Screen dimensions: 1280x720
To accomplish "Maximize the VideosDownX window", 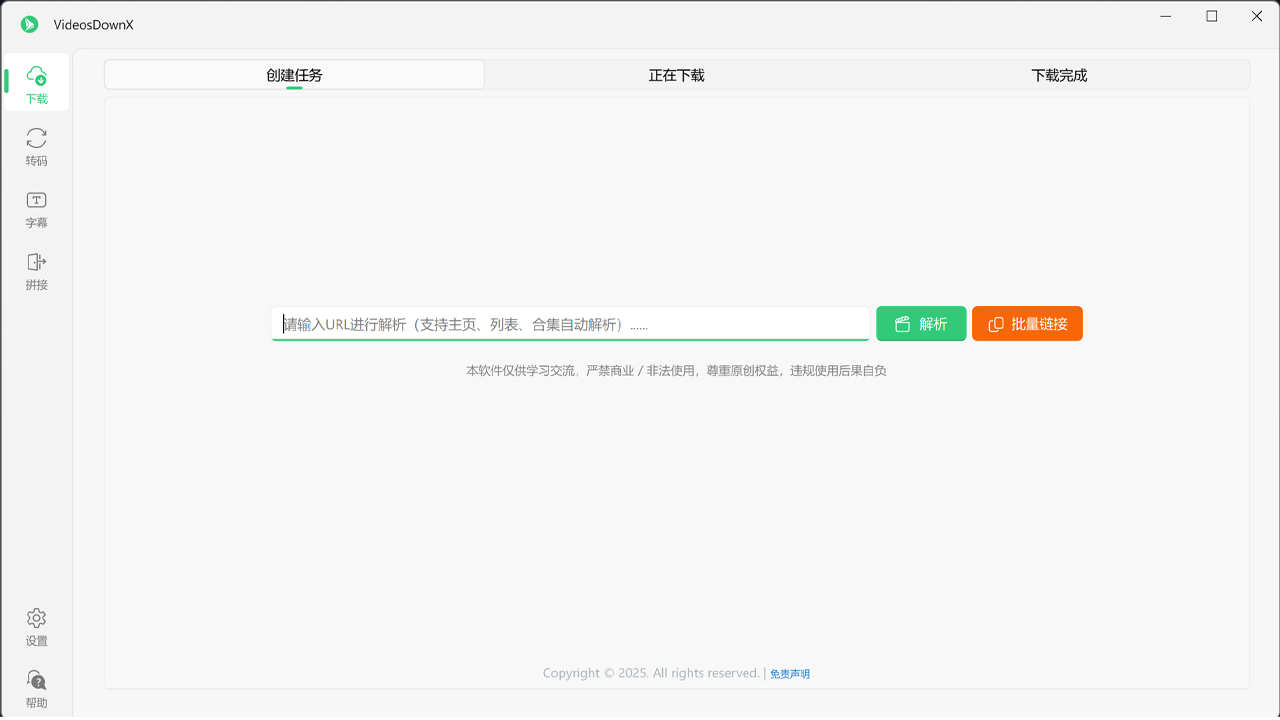I will [x=1210, y=16].
